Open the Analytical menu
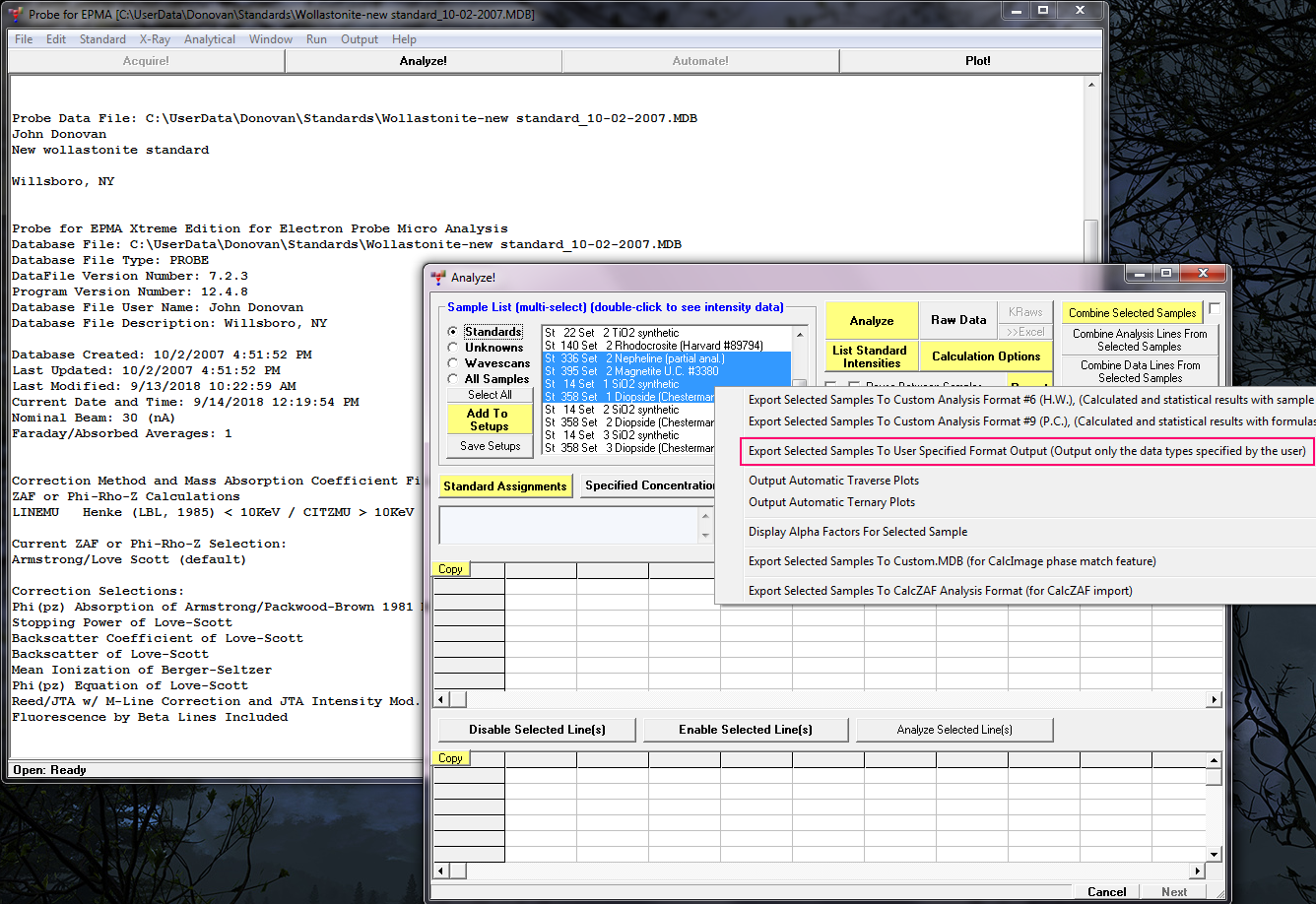Screen dimensions: 1316x904 click(x=209, y=39)
